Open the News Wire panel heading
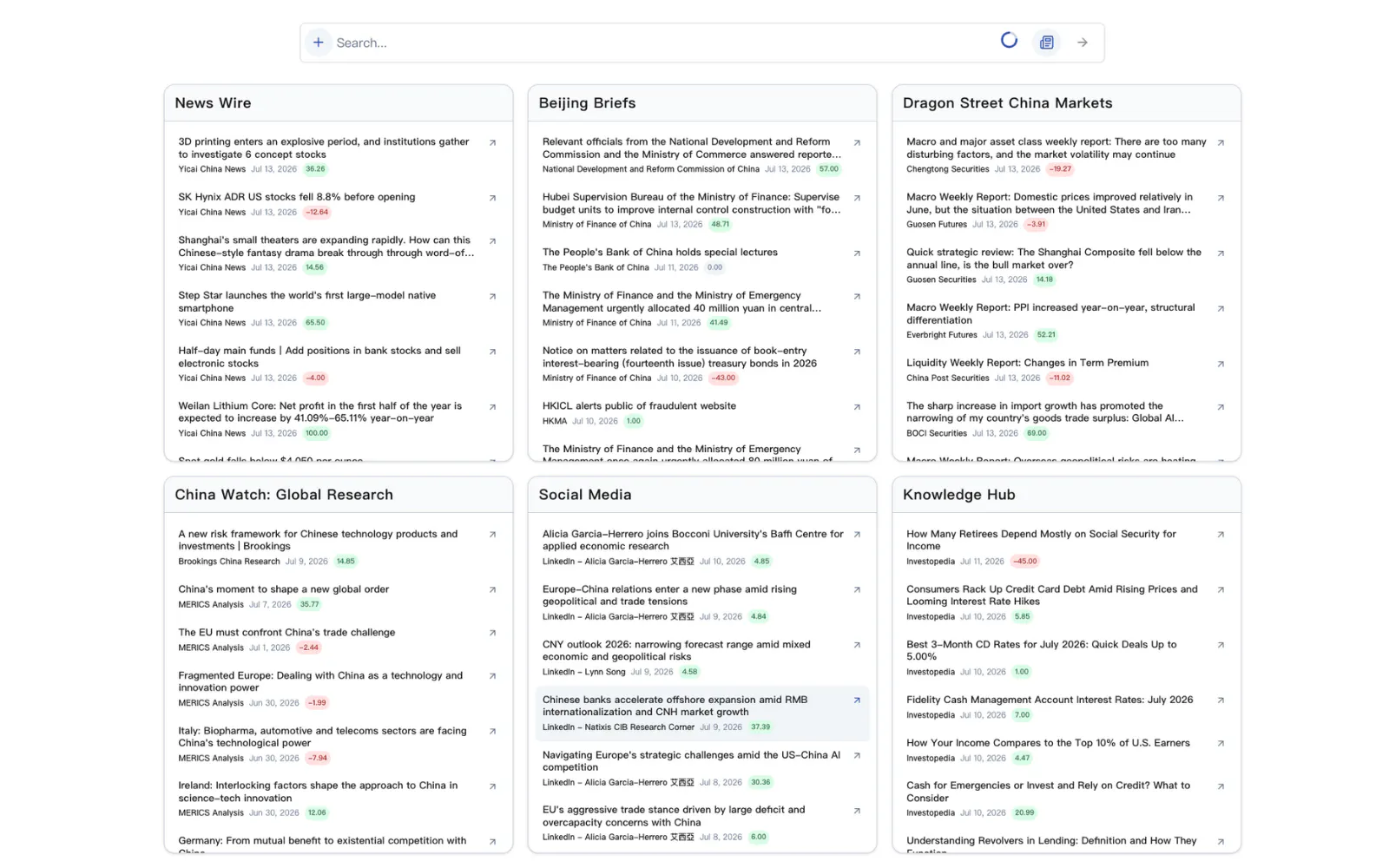 coord(213,103)
